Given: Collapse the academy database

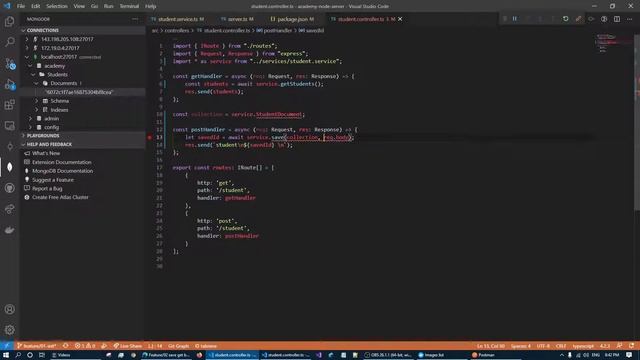Looking at the screenshot, I should coord(30,66).
